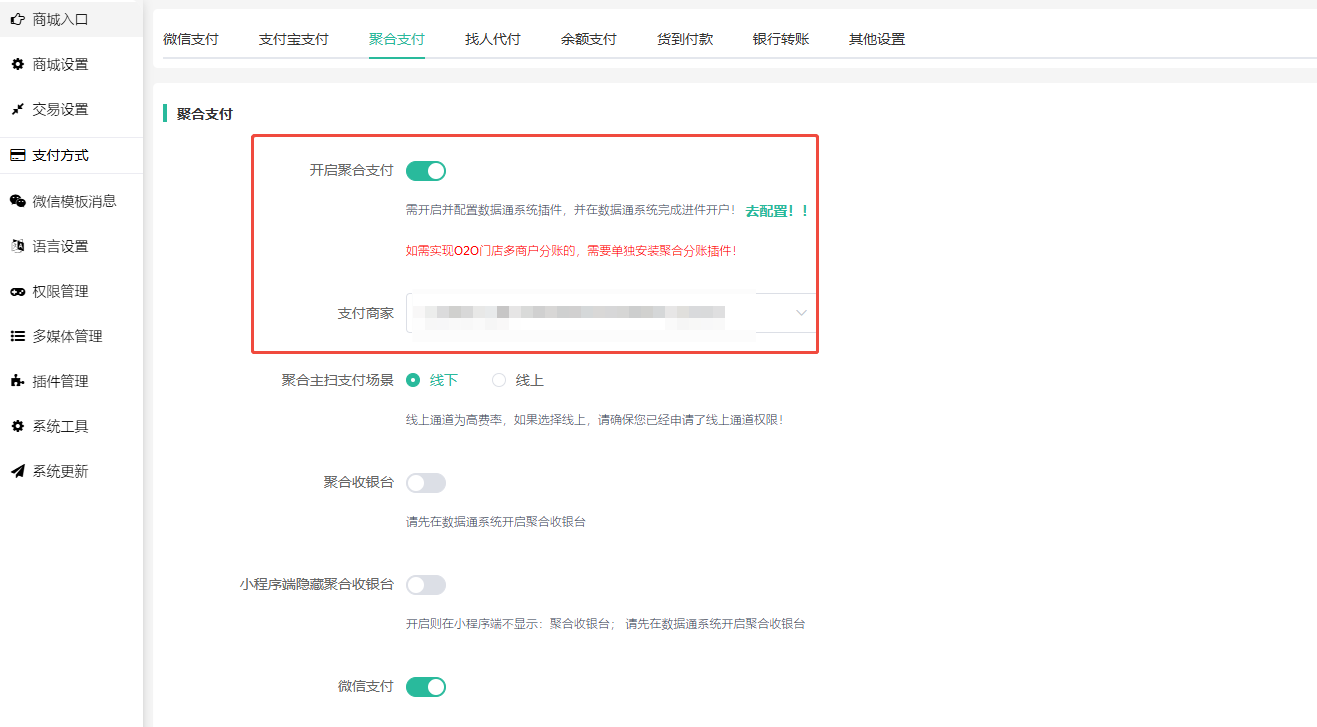Go to the 银行转账 tab
Viewport: 1317px width, 727px height.
(x=780, y=39)
